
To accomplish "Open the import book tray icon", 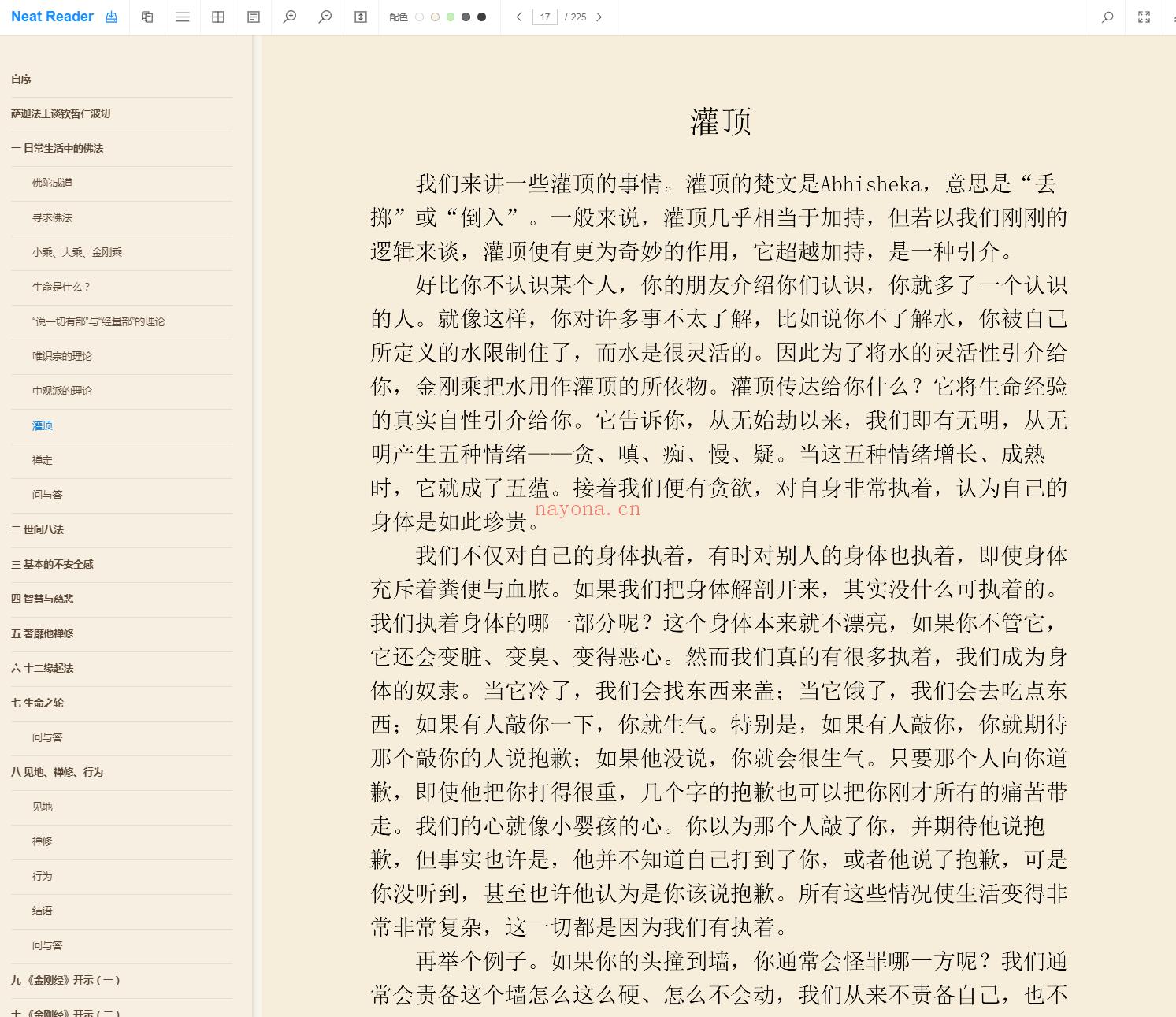I will click(111, 17).
